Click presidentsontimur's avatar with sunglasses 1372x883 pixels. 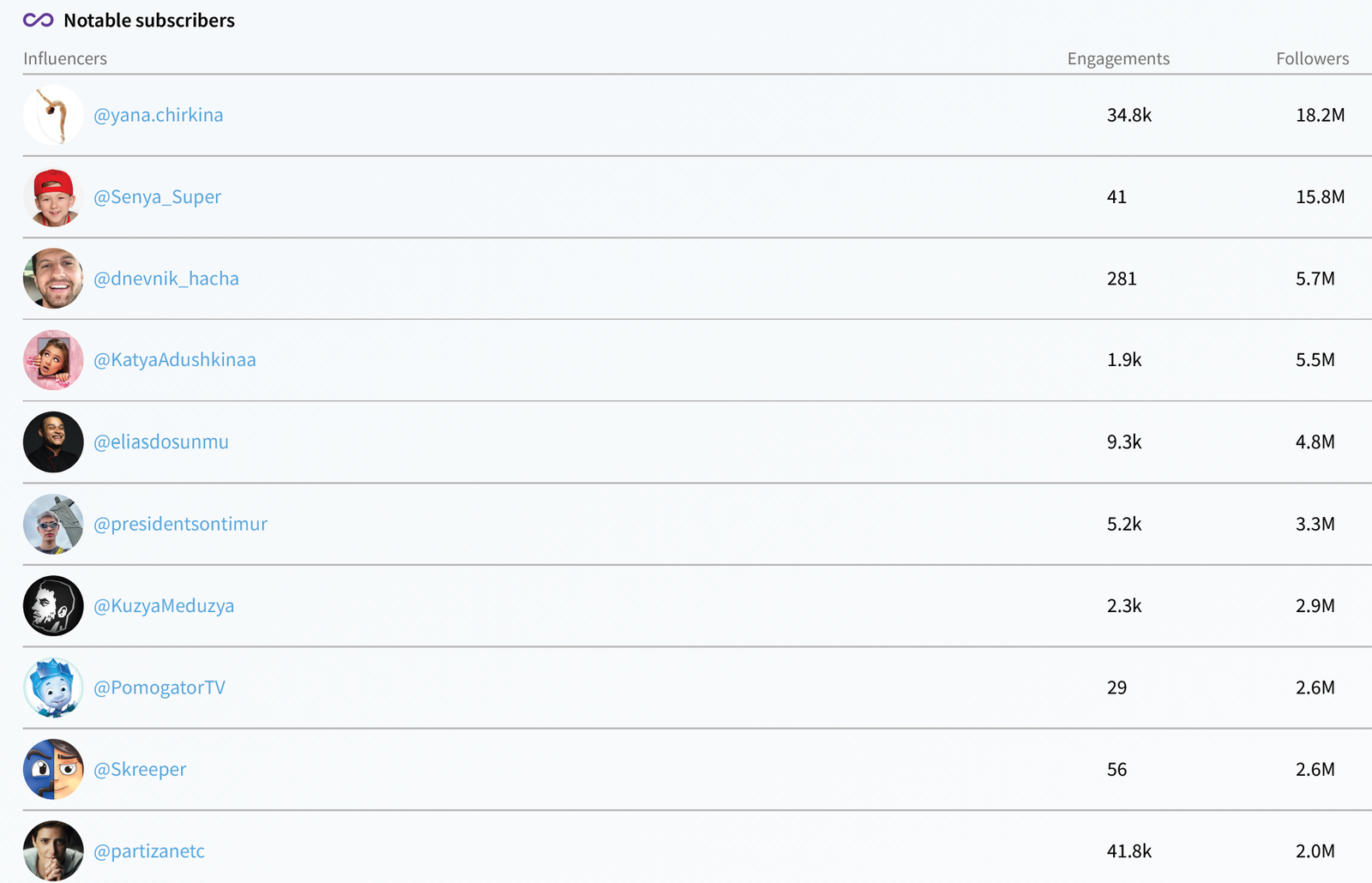(53, 524)
